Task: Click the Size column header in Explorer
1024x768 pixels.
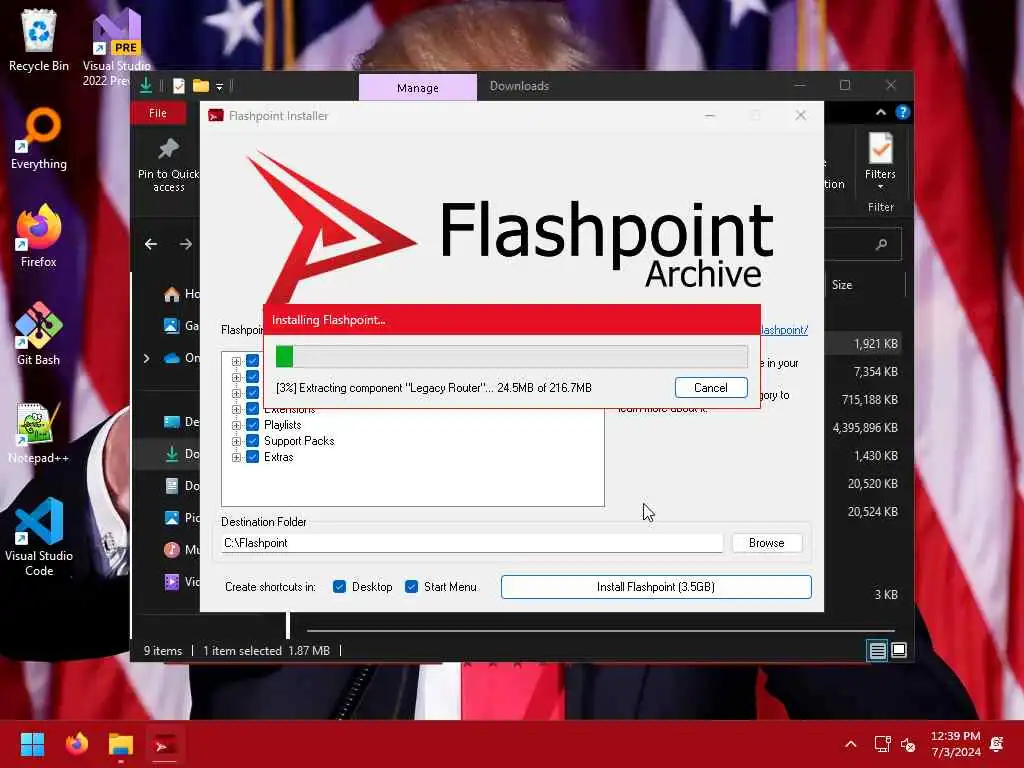Action: click(x=842, y=285)
